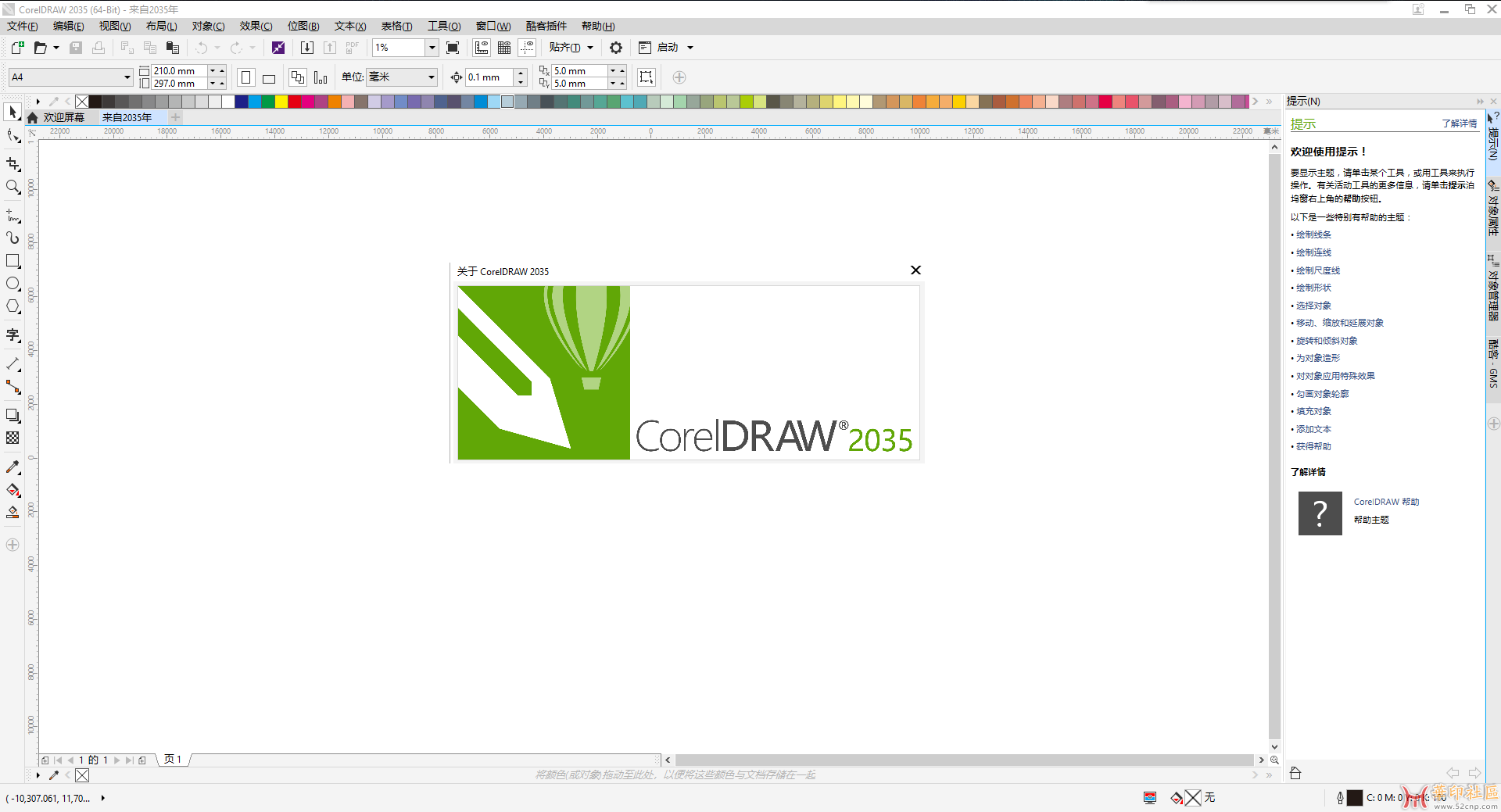
Task: Click the Open file folder icon
Action: [40, 48]
